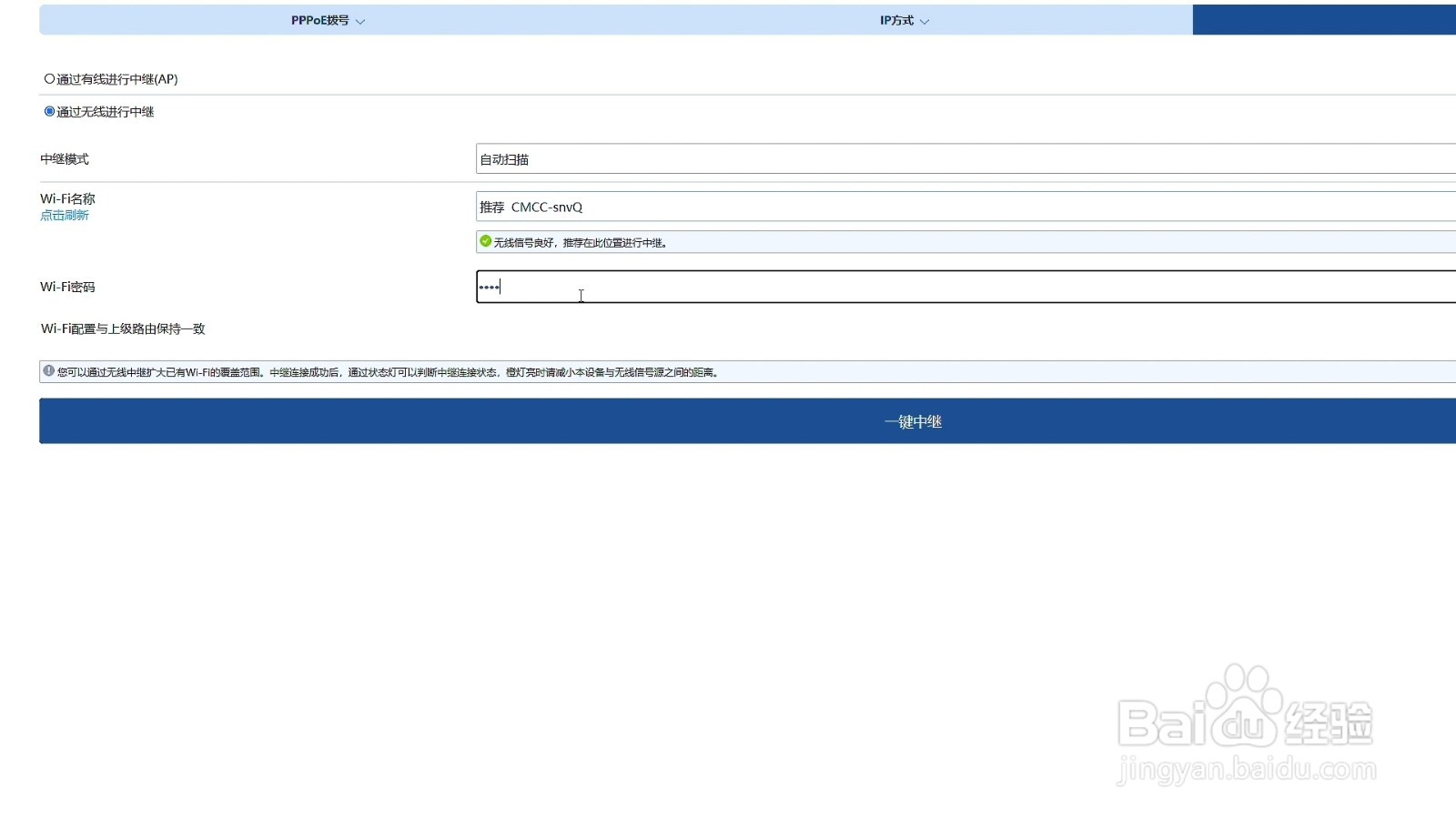Open the Wi-Fi名称 dropdown with CMCC-snvQ

point(966,207)
